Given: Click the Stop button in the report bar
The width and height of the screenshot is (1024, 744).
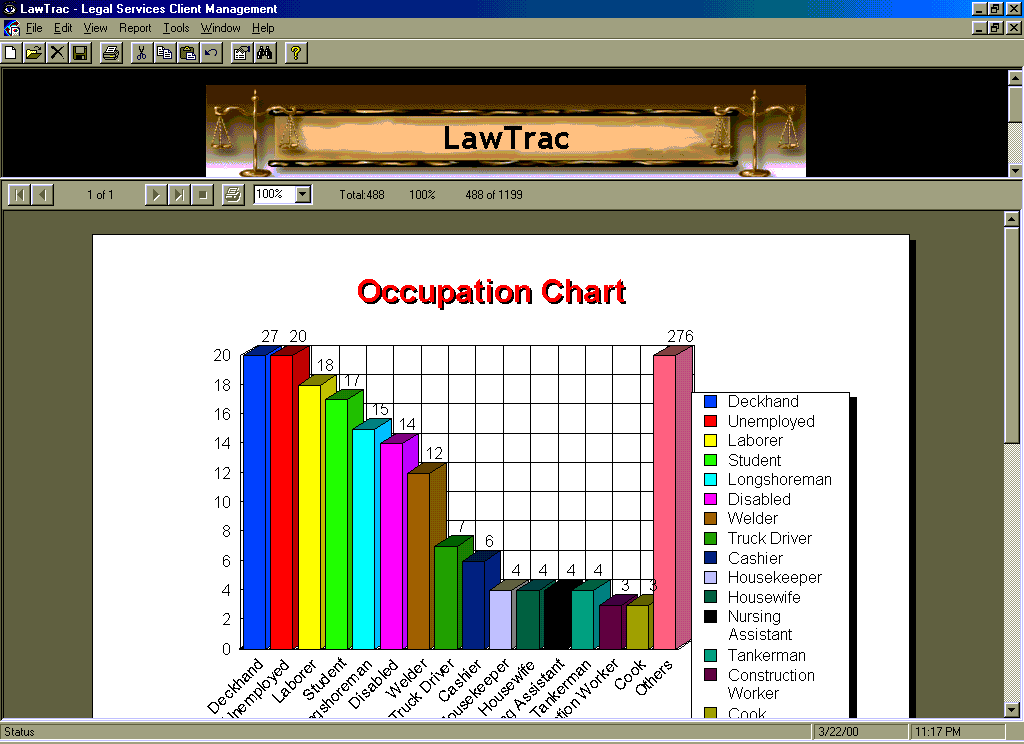Looking at the screenshot, I should [202, 195].
